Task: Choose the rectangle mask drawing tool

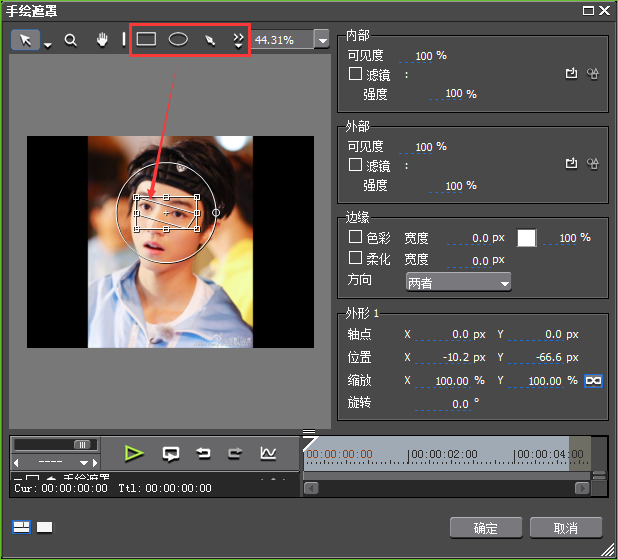Action: point(146,40)
